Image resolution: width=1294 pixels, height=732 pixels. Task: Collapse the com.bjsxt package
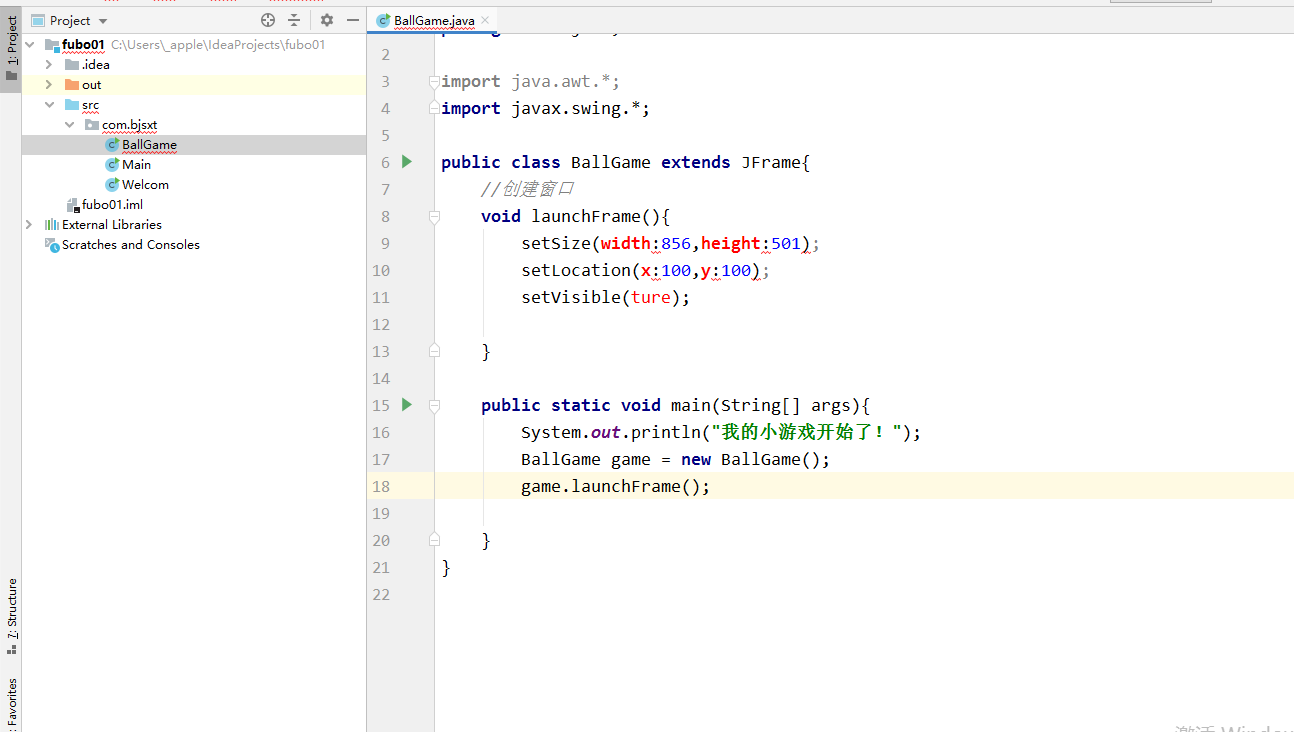(x=69, y=125)
